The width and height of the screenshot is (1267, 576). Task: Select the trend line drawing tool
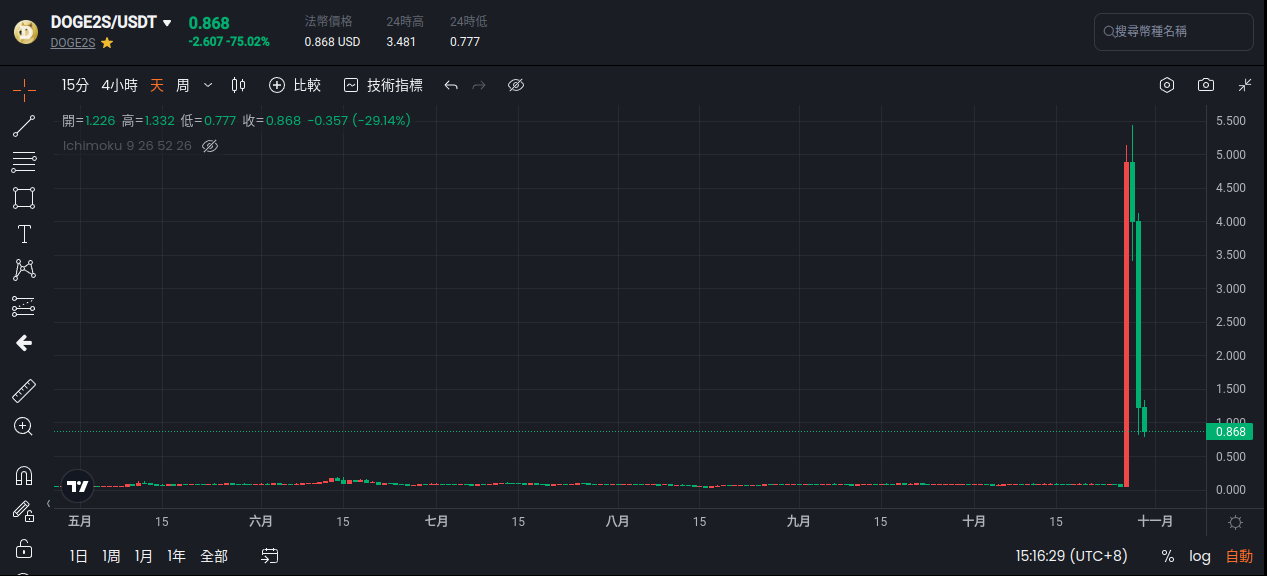(24, 126)
